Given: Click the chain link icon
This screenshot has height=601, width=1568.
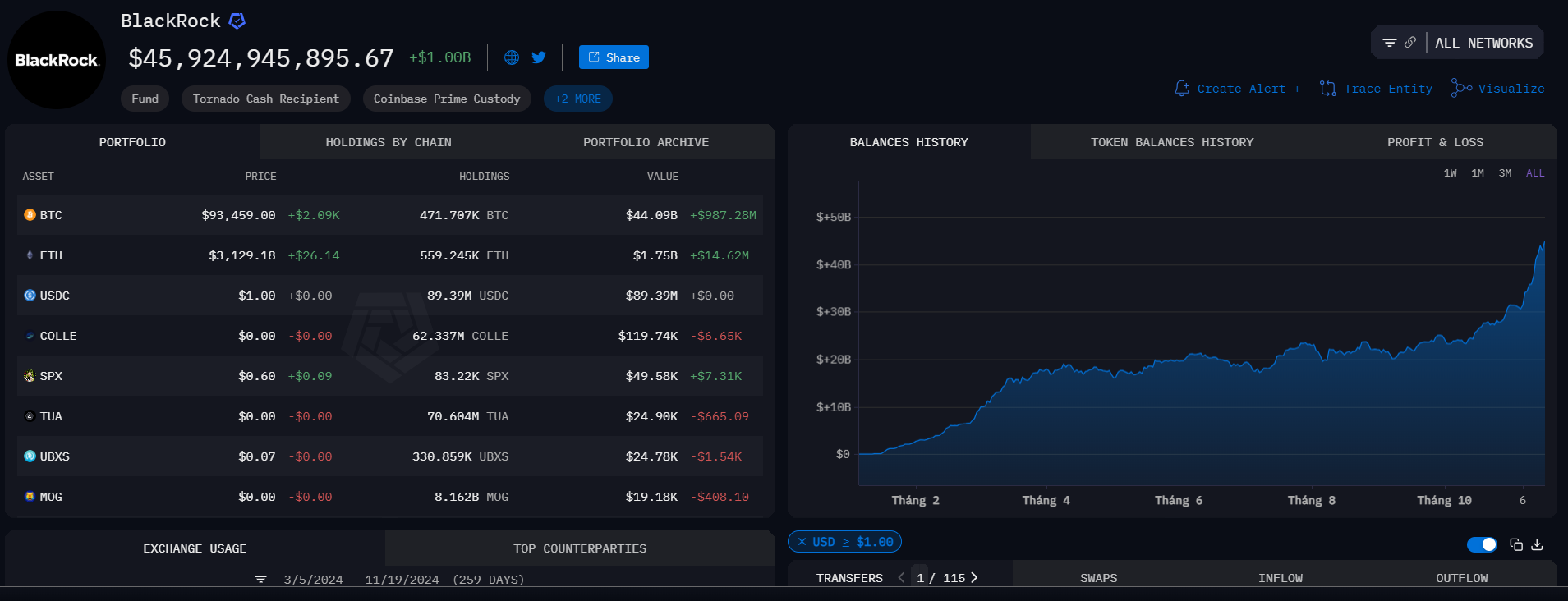Looking at the screenshot, I should 1410,43.
